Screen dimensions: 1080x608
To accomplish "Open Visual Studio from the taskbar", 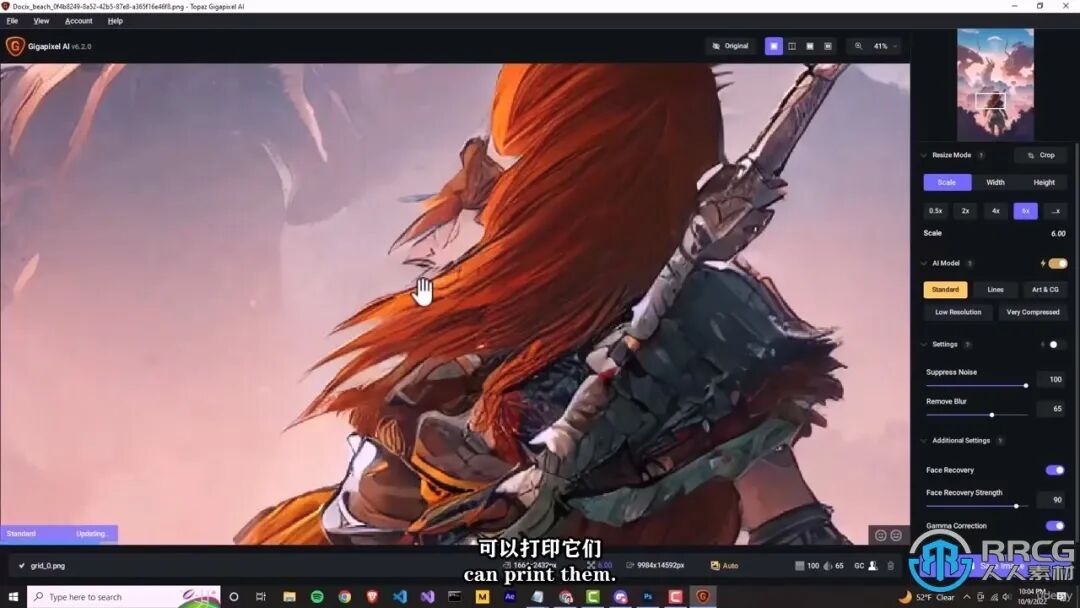I will click(427, 596).
